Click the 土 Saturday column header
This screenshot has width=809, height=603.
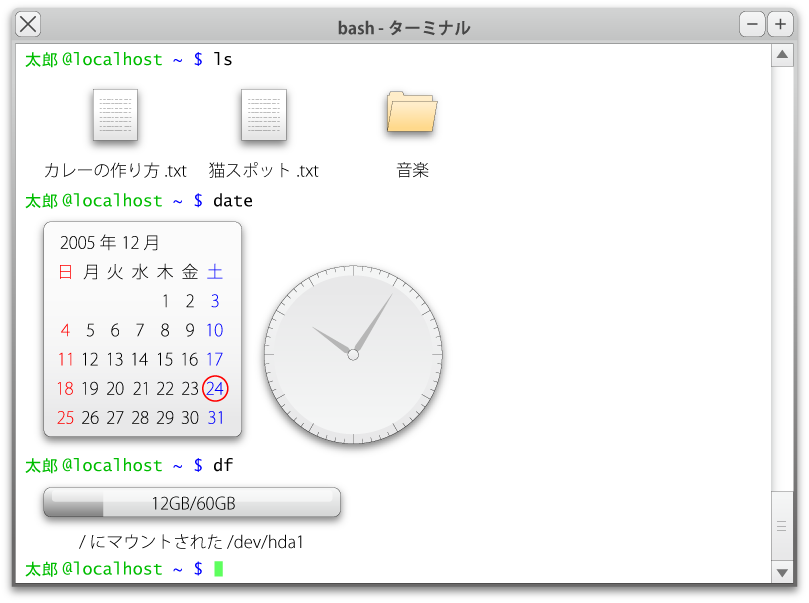(x=215, y=272)
